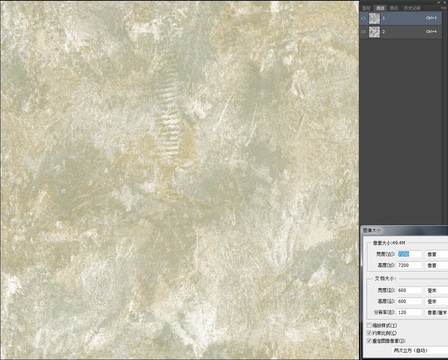Select channel 1 thumbnail
This screenshot has height=360, width=448.
pyautogui.click(x=374, y=18)
